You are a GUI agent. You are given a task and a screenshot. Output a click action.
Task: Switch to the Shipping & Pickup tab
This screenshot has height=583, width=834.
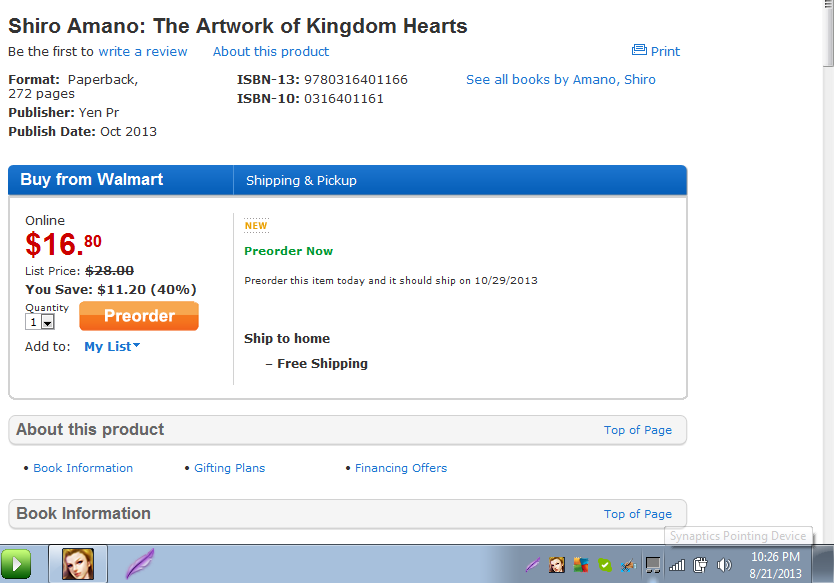tap(301, 181)
